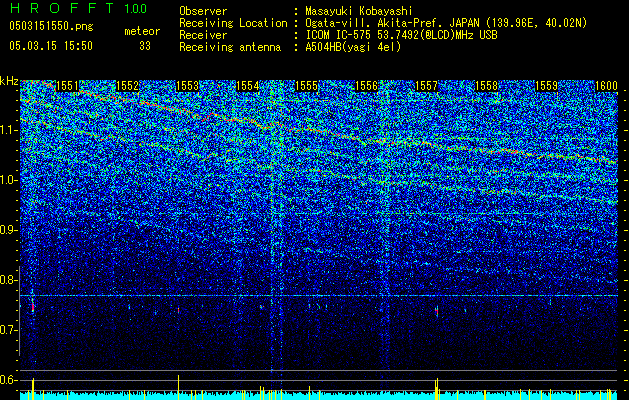Click the 1555 time marker

pyautogui.click(x=306, y=86)
